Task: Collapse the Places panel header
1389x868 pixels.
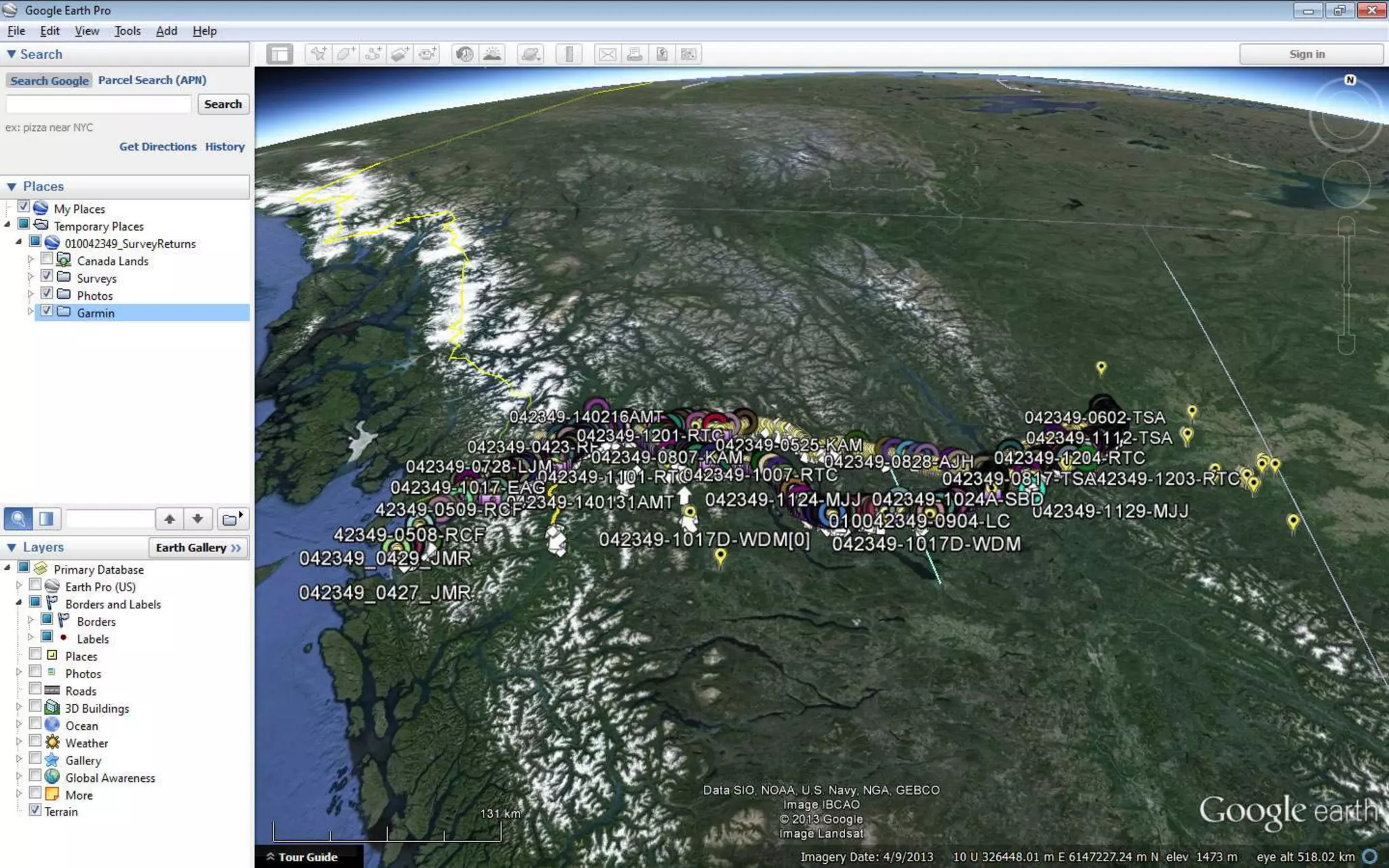Action: pos(12,186)
